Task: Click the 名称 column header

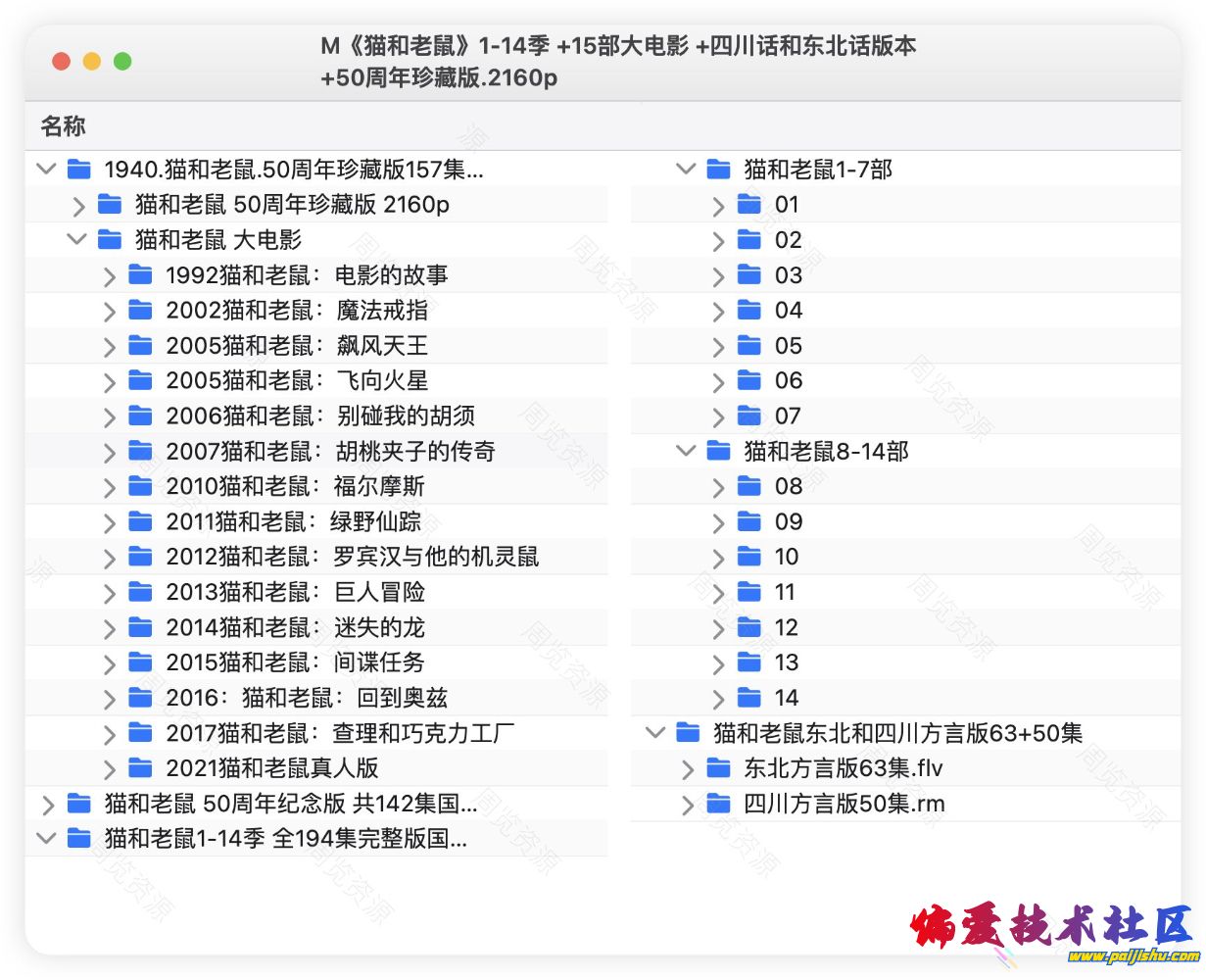Action: 64,126
